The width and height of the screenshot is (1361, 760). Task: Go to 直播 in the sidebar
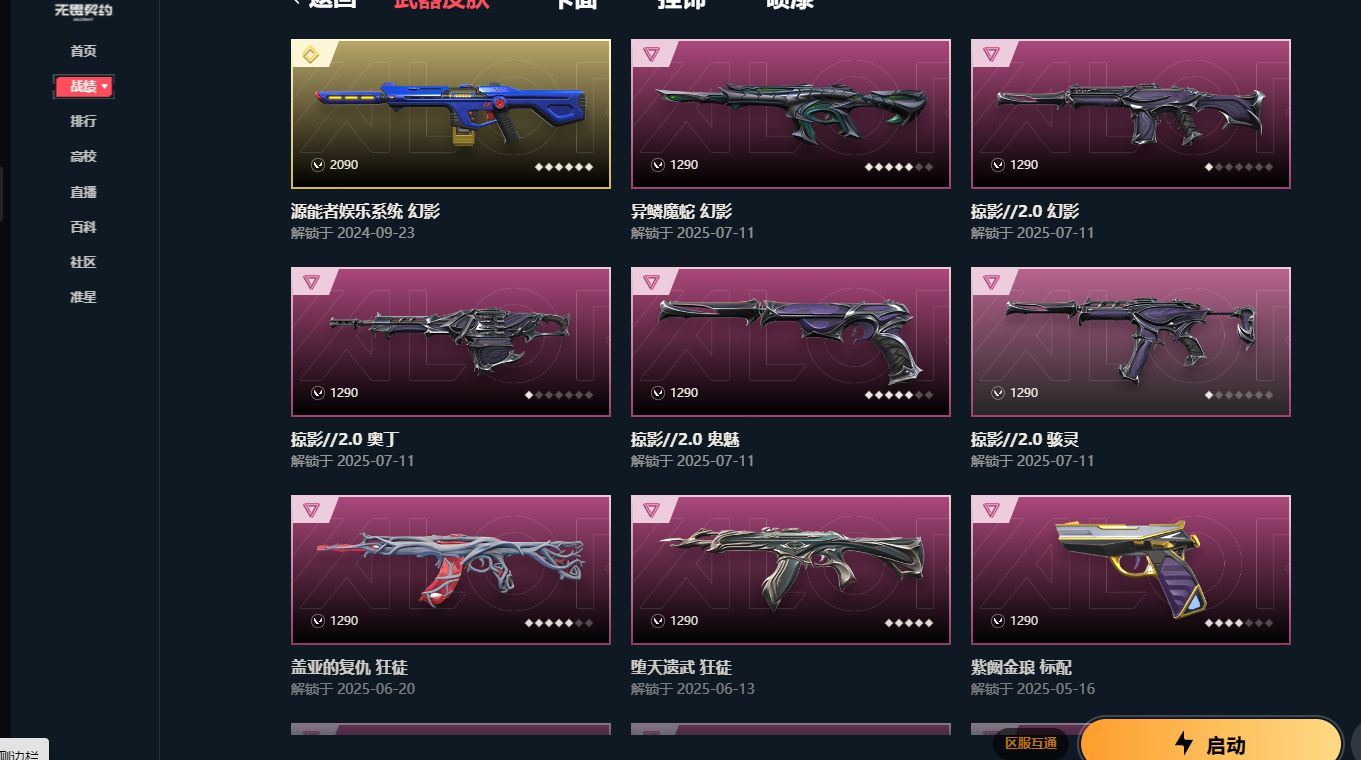point(83,192)
